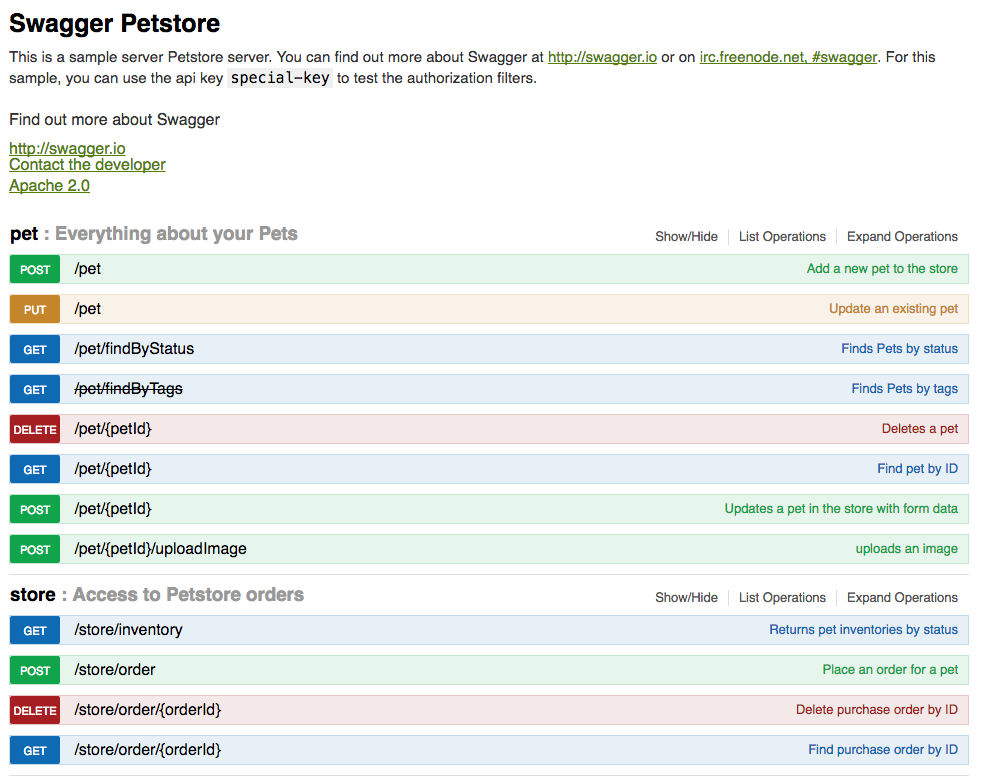Click the highlighted special-key code snippet
Image resolution: width=982 pixels, height=781 pixels.
[280, 77]
